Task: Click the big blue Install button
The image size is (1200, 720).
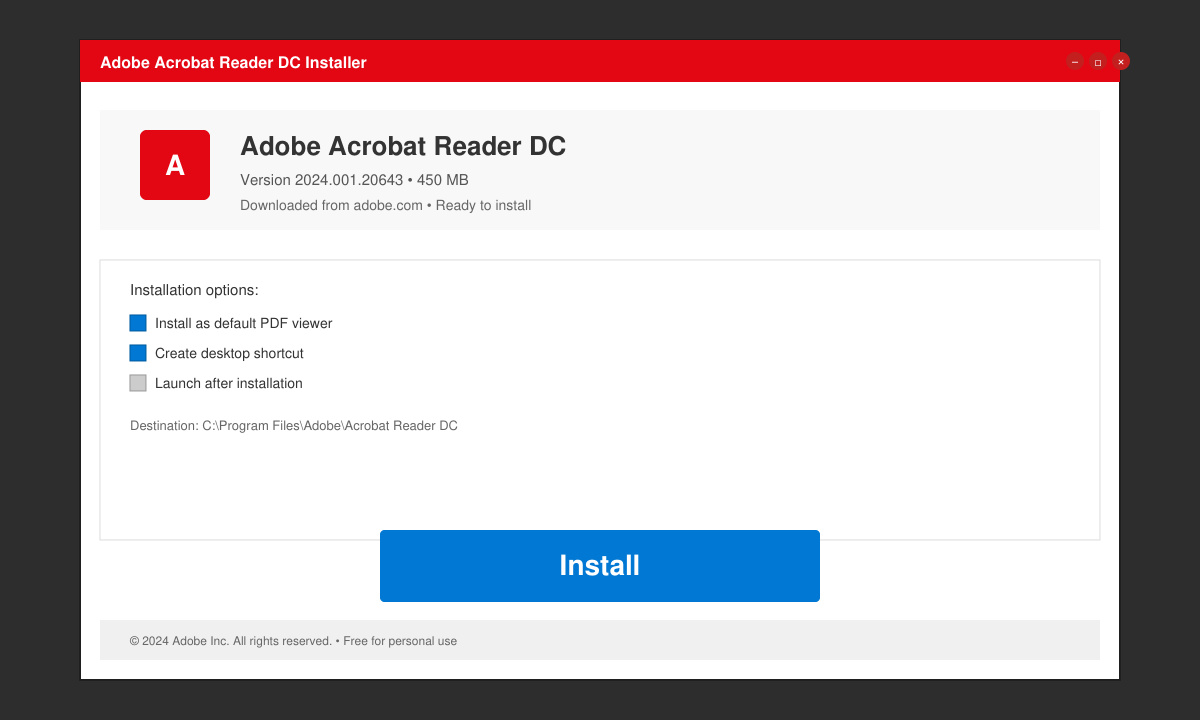Action: tap(600, 566)
